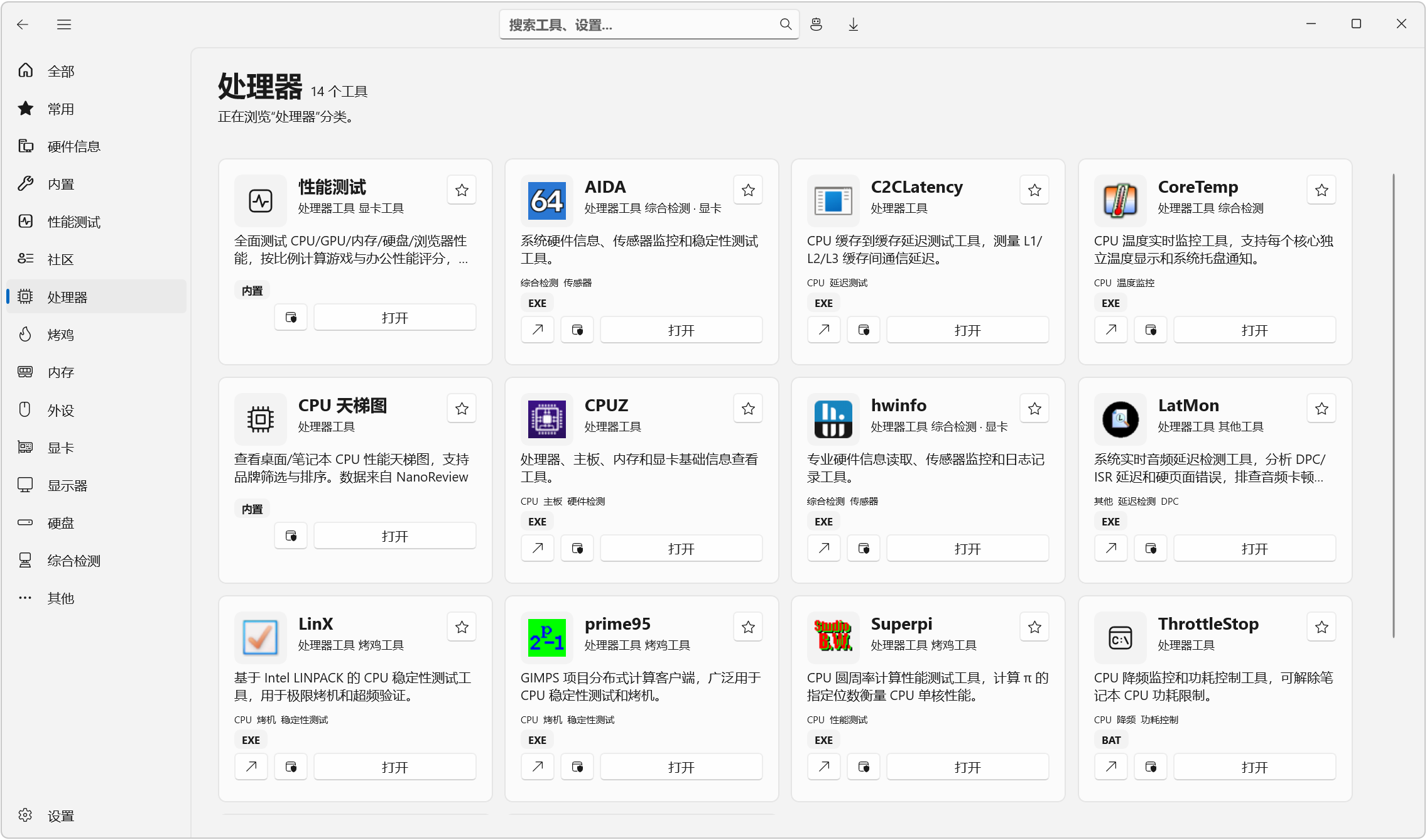Image resolution: width=1427 pixels, height=840 pixels.
Task: Click C2CLatency external-launch arrow icon
Action: coord(824,330)
